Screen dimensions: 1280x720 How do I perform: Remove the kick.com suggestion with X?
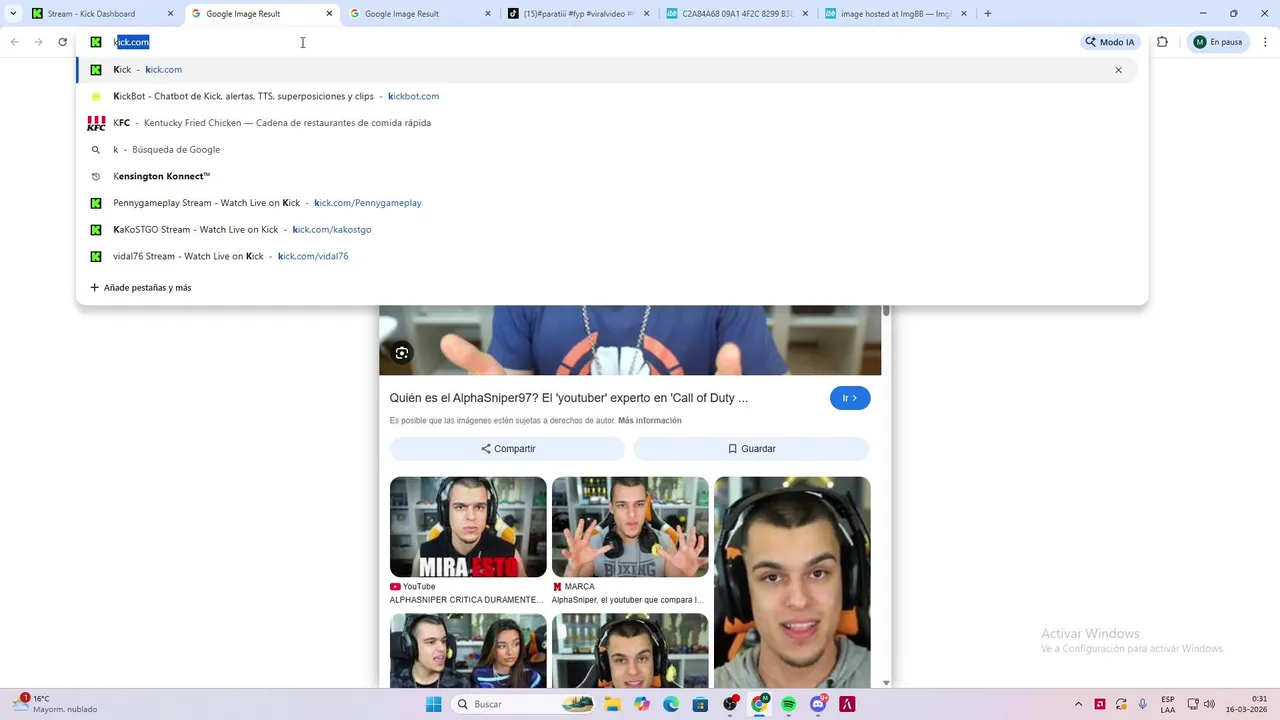coord(1118,70)
